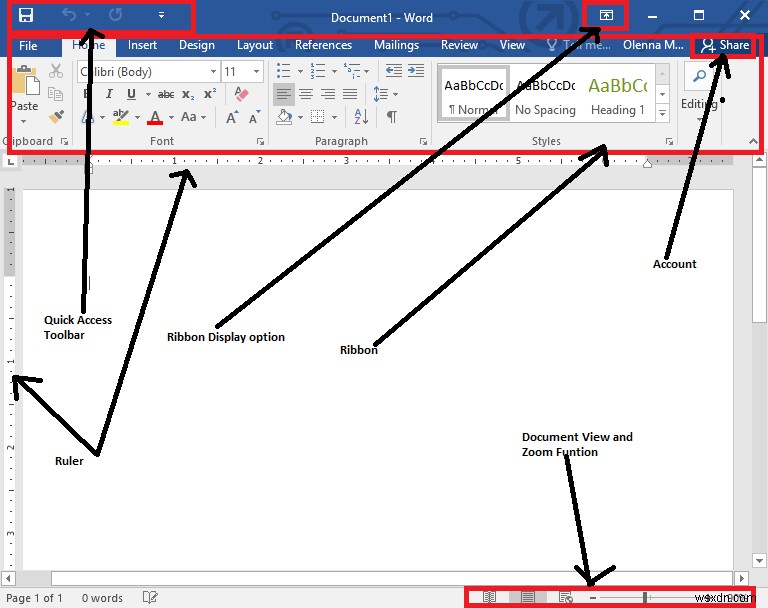
Task: Open the Styles pane launcher
Action: point(669,142)
